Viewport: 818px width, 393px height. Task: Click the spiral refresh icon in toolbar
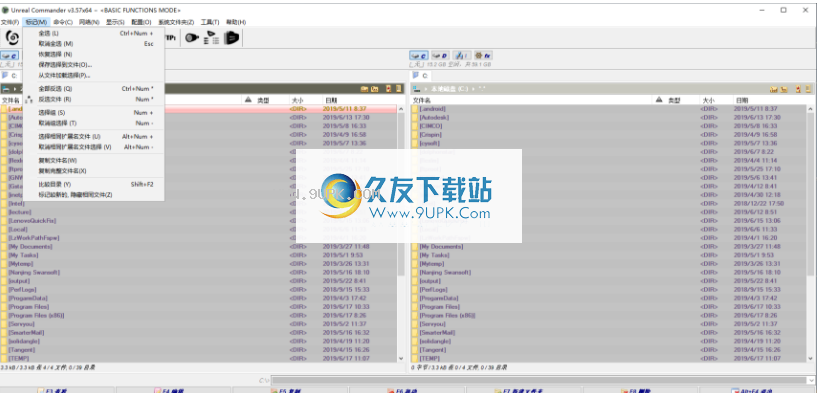click(12, 38)
